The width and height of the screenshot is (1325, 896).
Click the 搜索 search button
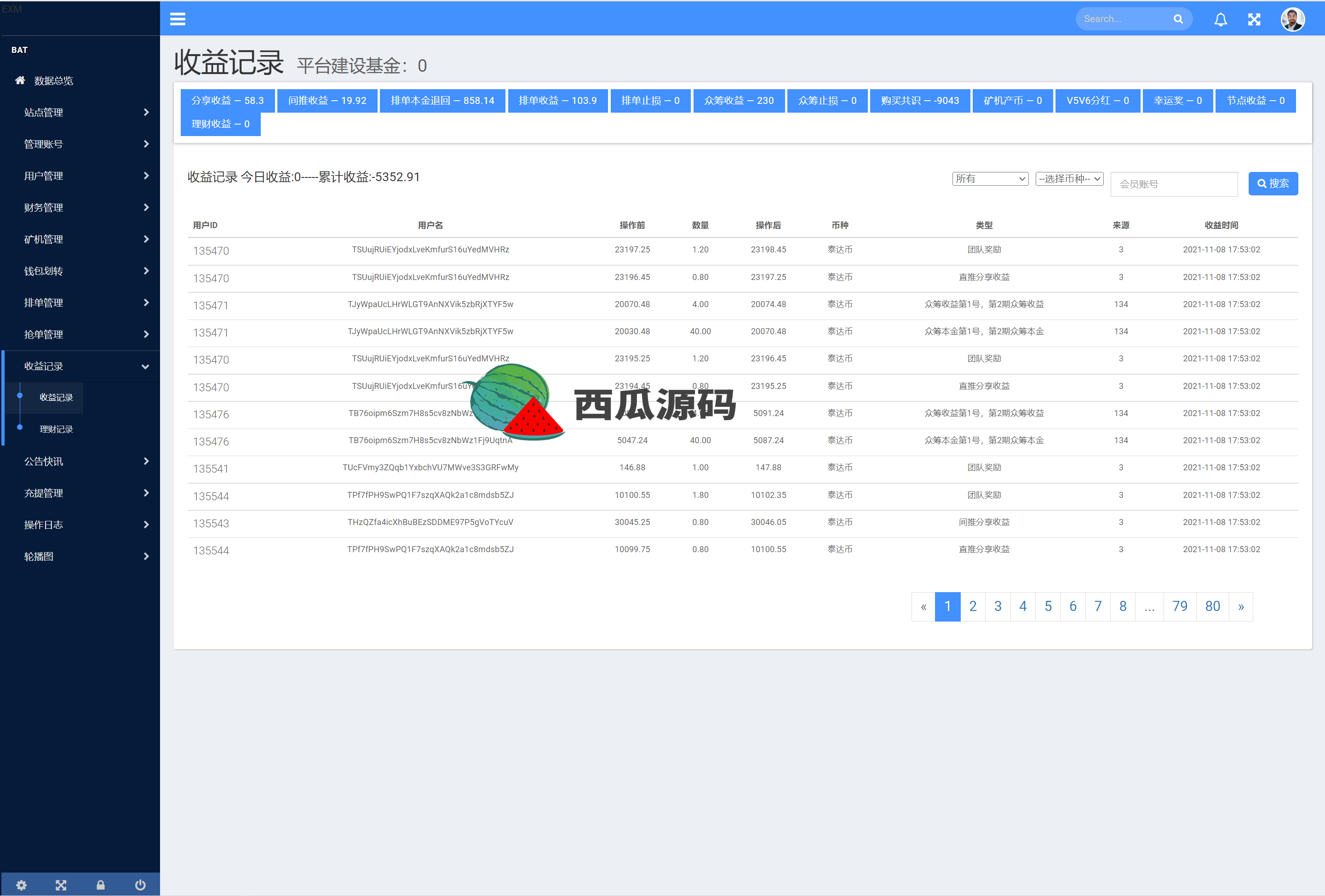(x=1273, y=183)
